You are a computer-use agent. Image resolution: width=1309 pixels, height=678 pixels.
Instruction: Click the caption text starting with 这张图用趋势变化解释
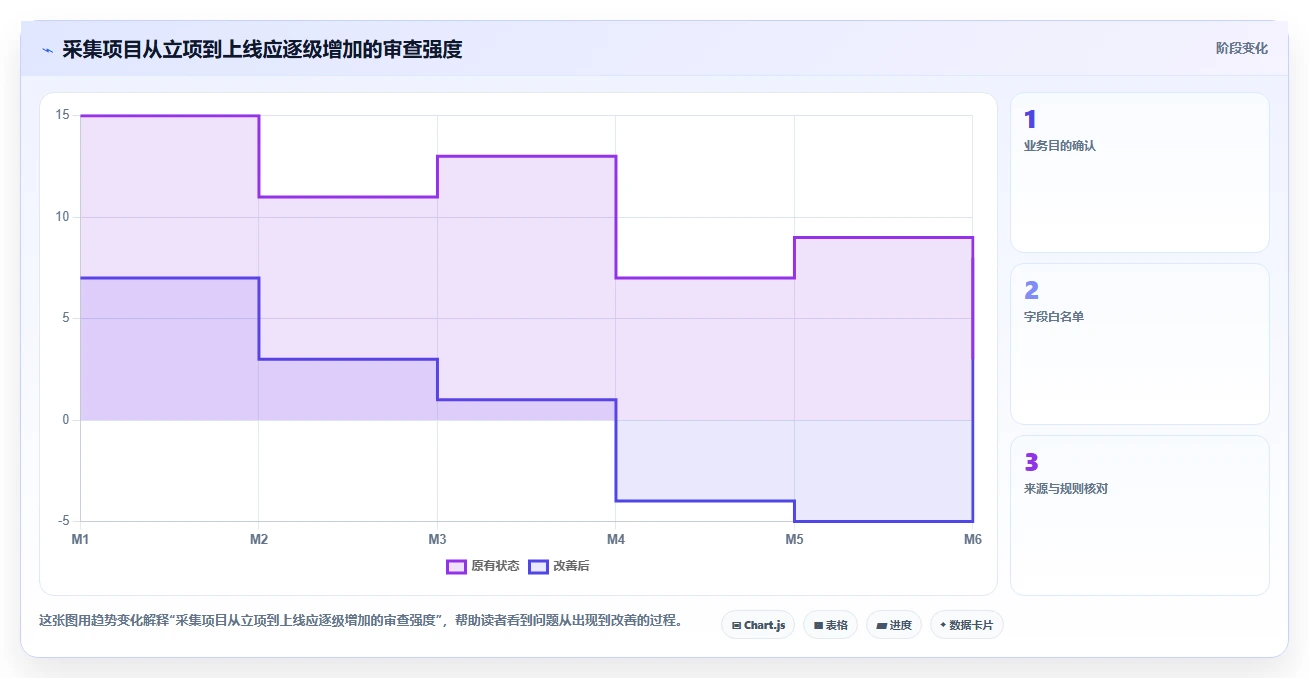point(364,620)
